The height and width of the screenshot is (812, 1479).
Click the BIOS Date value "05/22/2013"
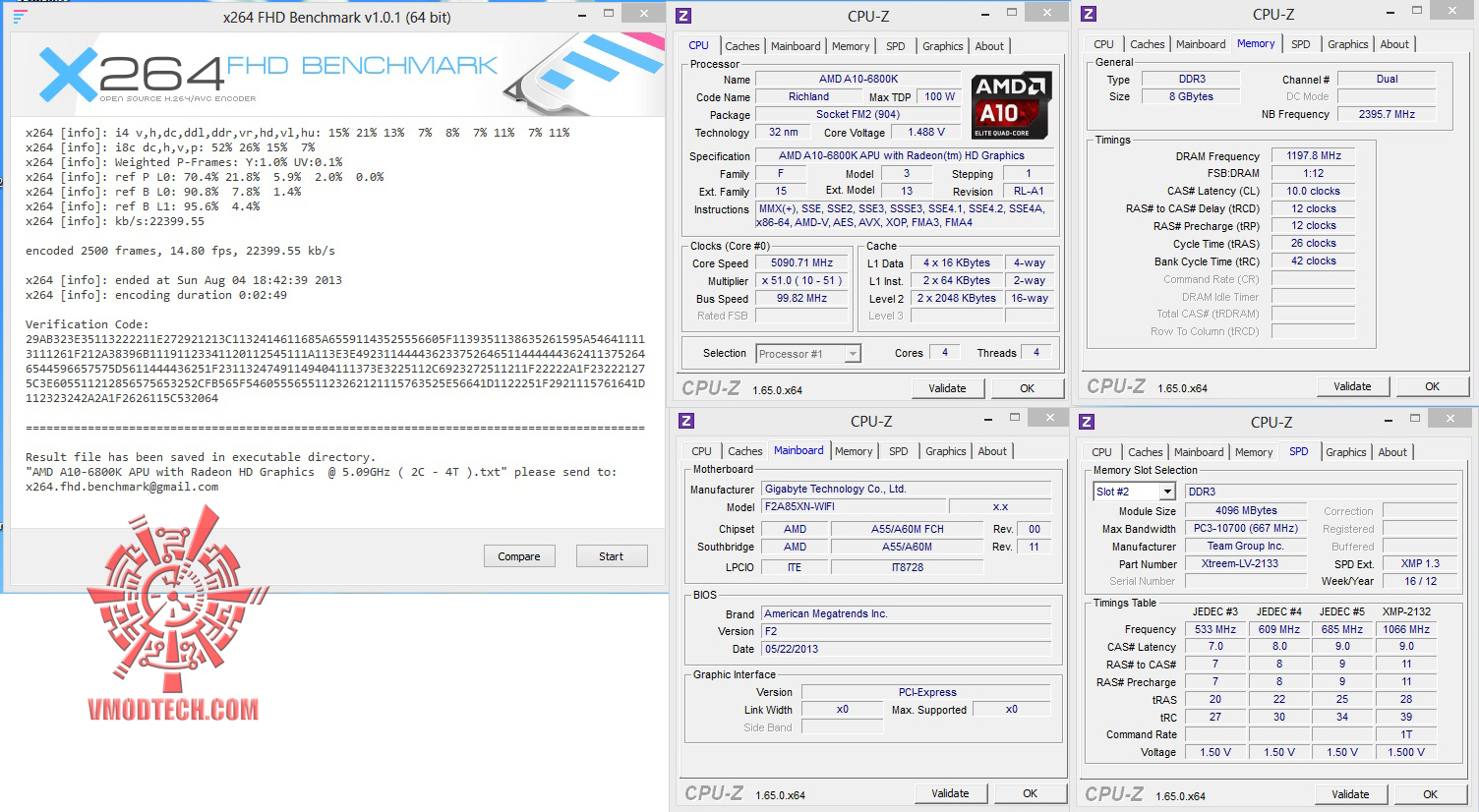(907, 650)
